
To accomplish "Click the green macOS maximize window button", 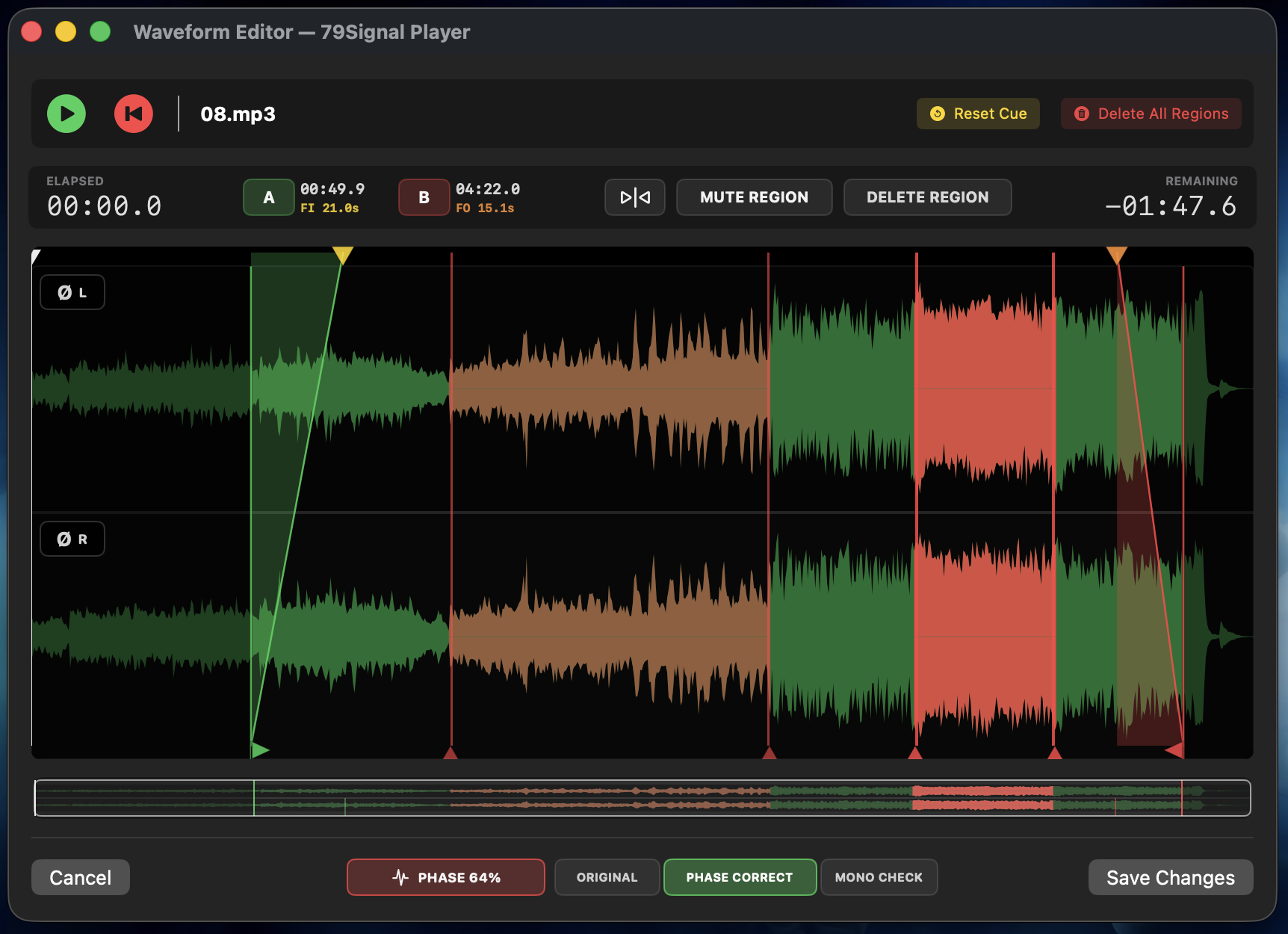I will [100, 31].
